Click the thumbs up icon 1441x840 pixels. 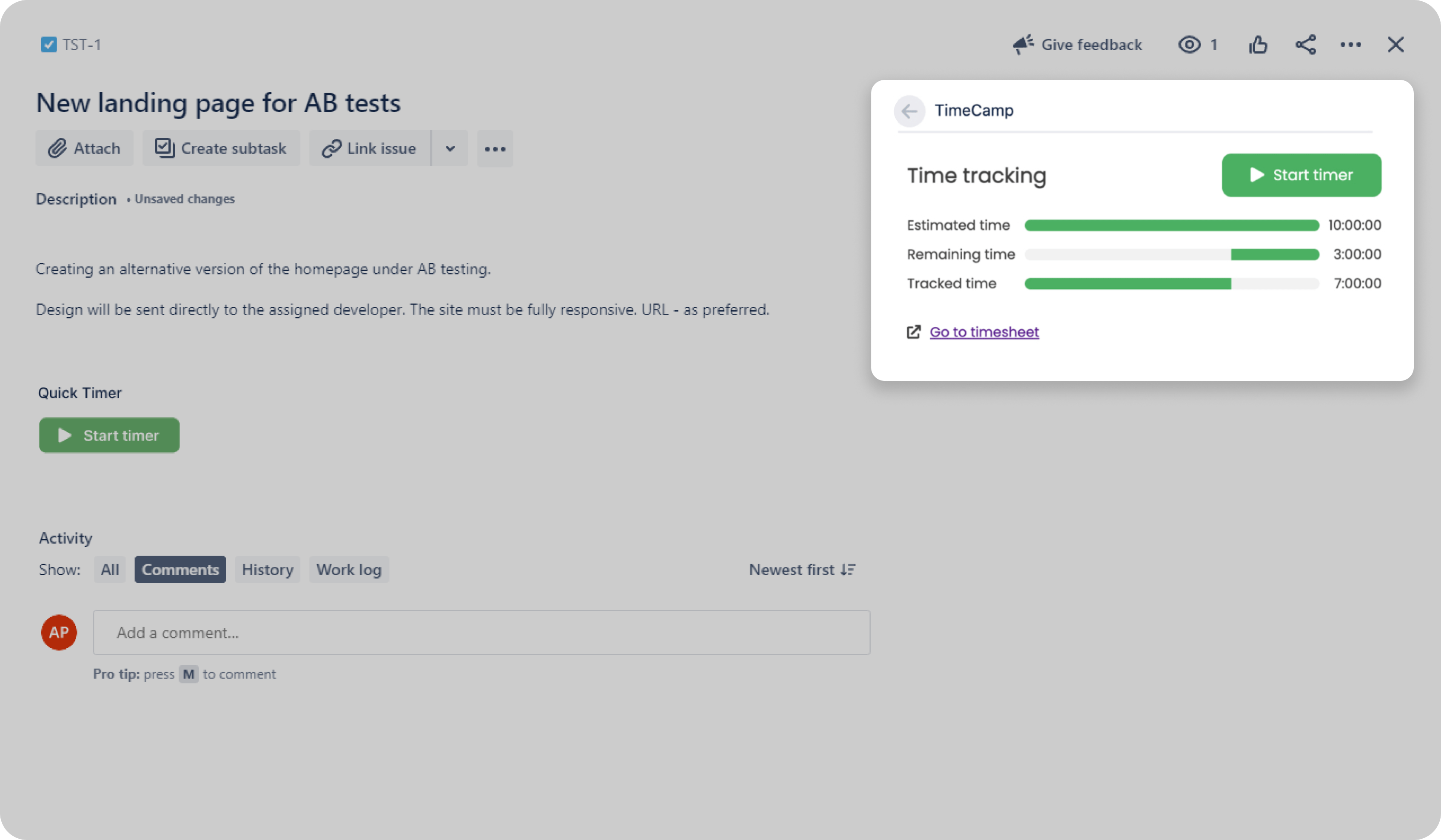click(x=1258, y=44)
